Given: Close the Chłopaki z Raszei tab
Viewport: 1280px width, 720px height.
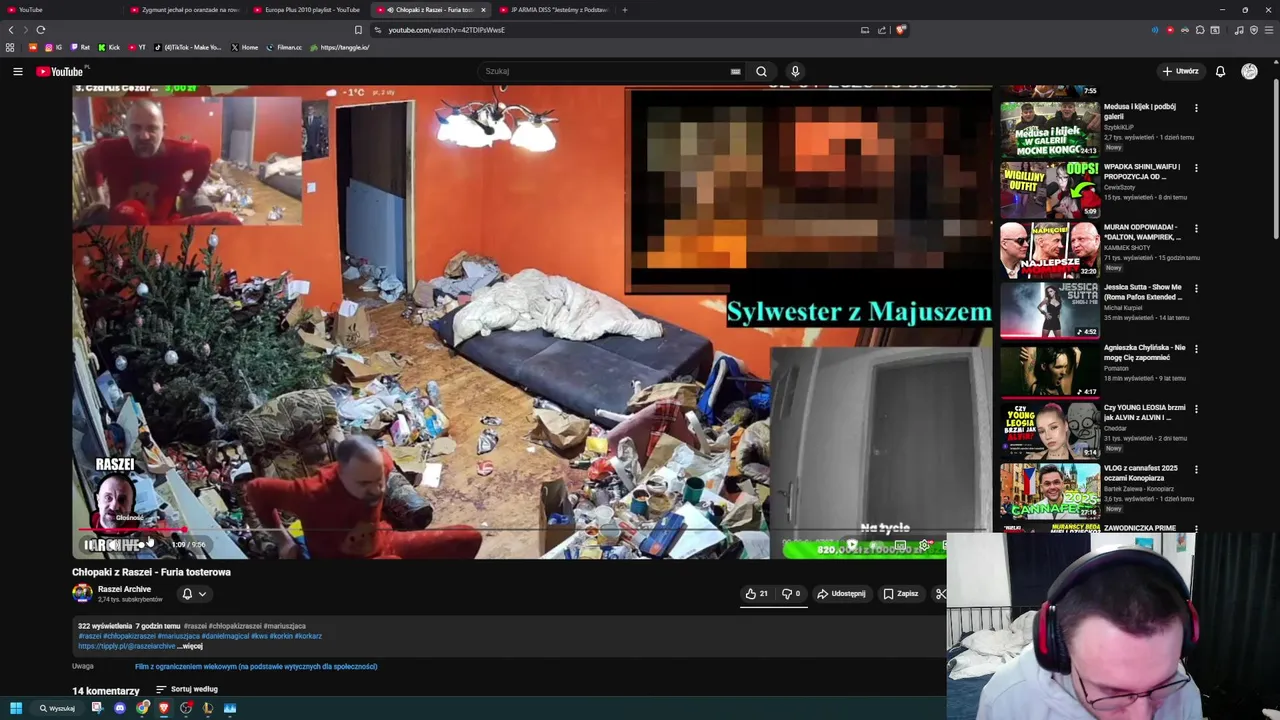Looking at the screenshot, I should pos(483,10).
